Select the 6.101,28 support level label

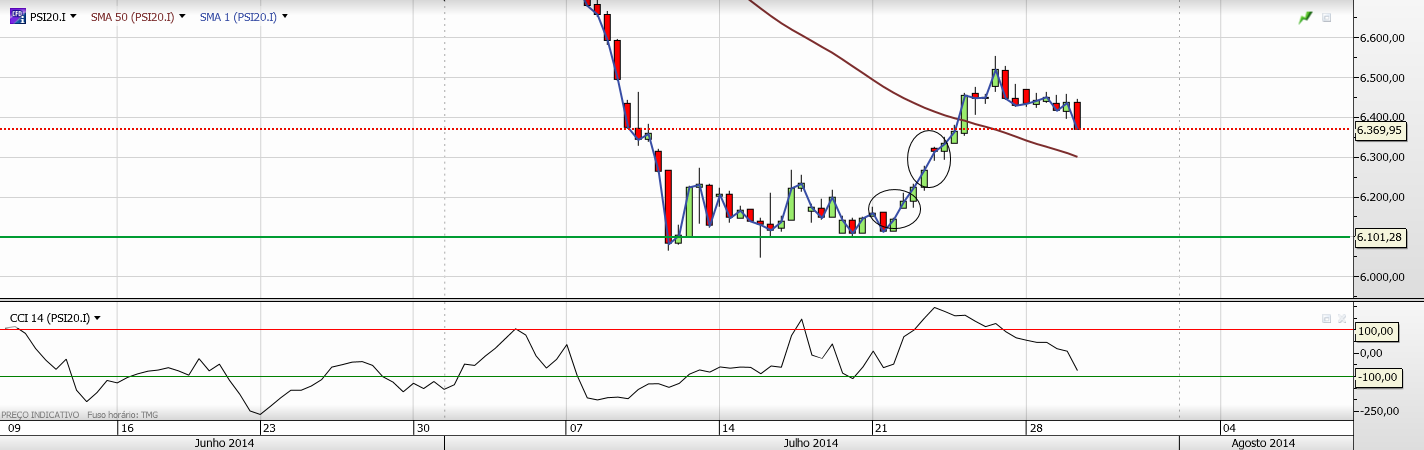[1382, 237]
